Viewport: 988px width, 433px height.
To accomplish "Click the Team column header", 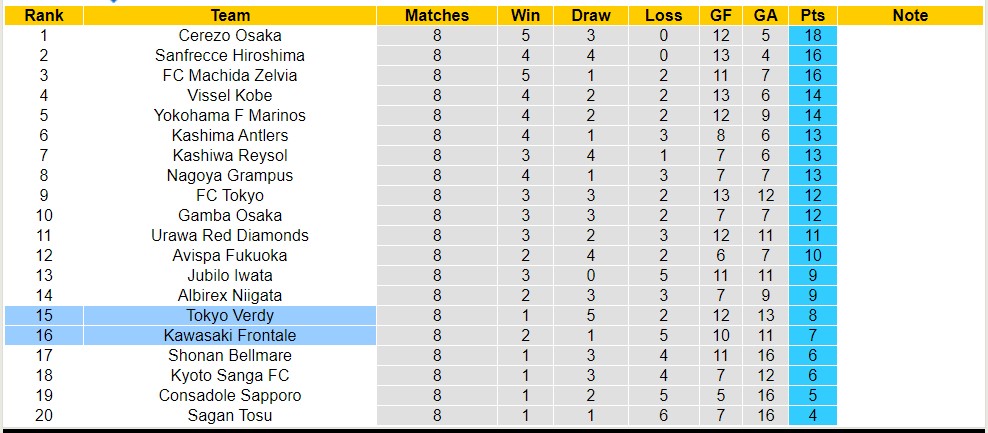I will click(230, 15).
